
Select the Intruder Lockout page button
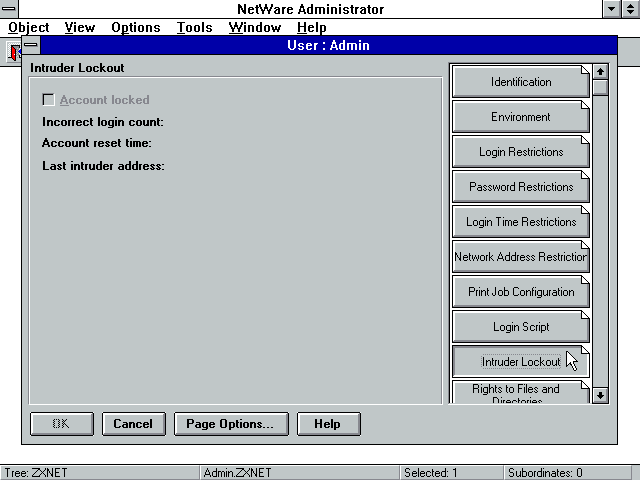pos(520,362)
